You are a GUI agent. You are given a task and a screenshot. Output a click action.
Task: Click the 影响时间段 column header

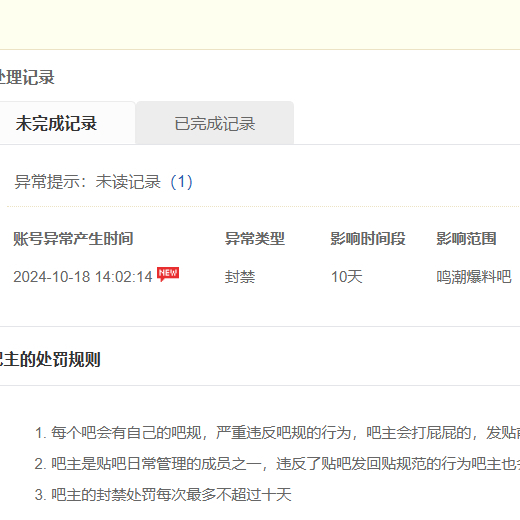click(368, 239)
